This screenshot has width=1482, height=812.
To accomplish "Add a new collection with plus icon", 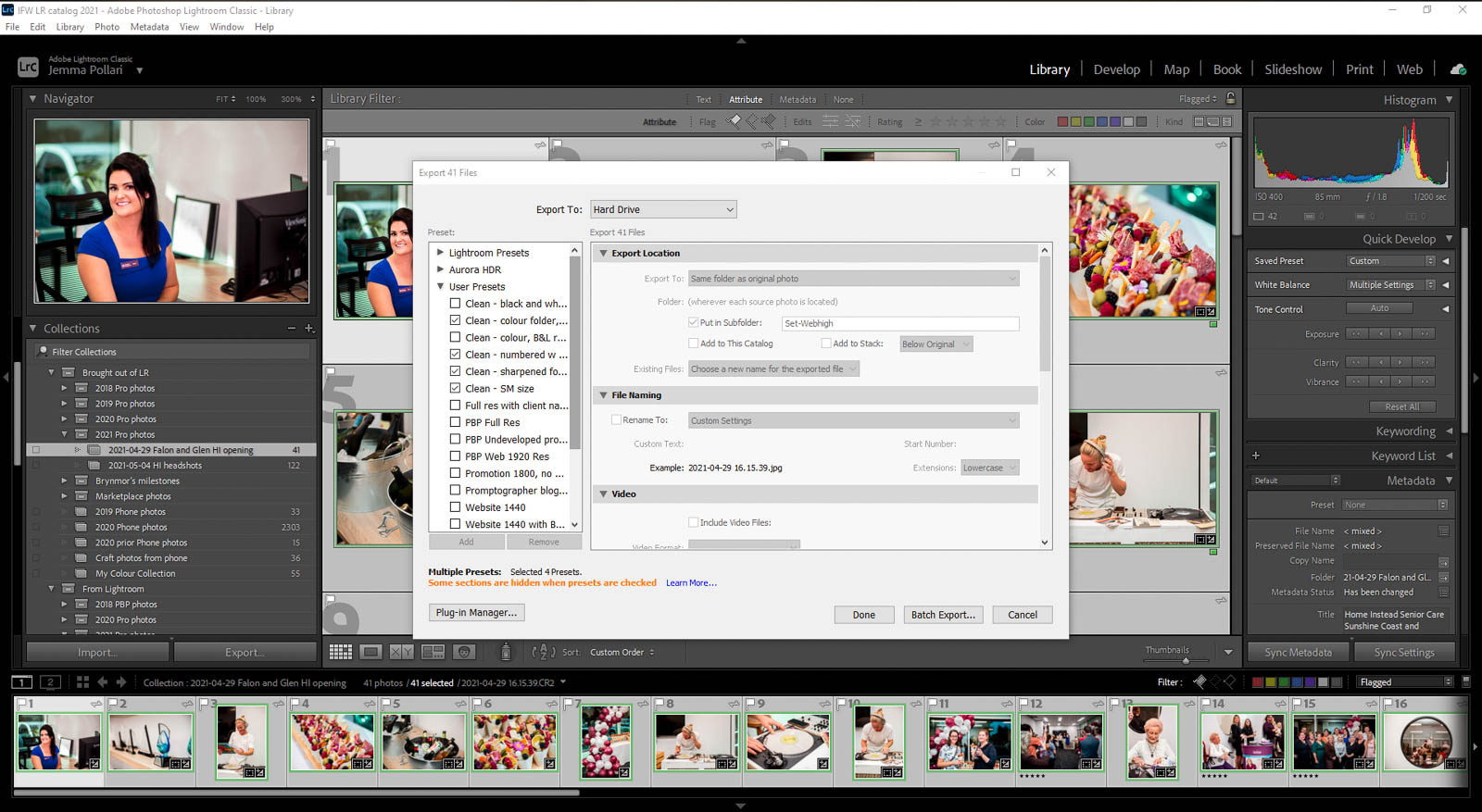I will tap(309, 329).
